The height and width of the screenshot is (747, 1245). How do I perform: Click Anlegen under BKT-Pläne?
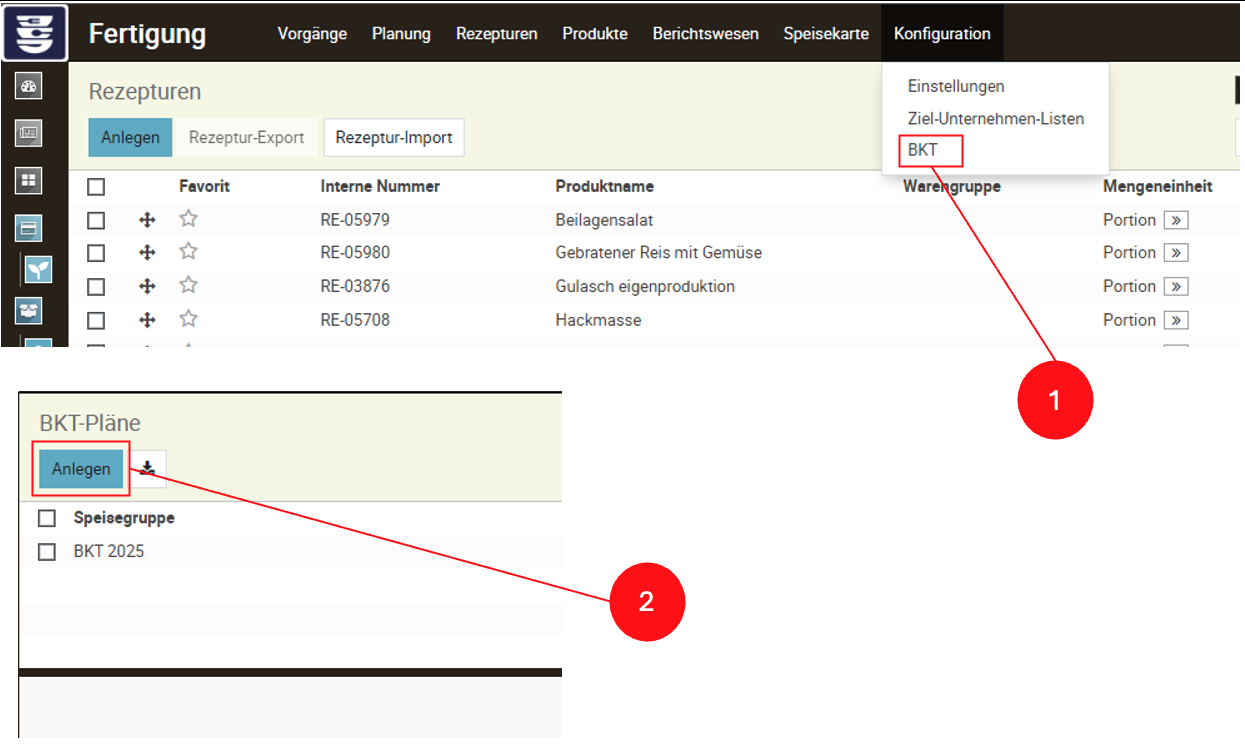click(81, 469)
